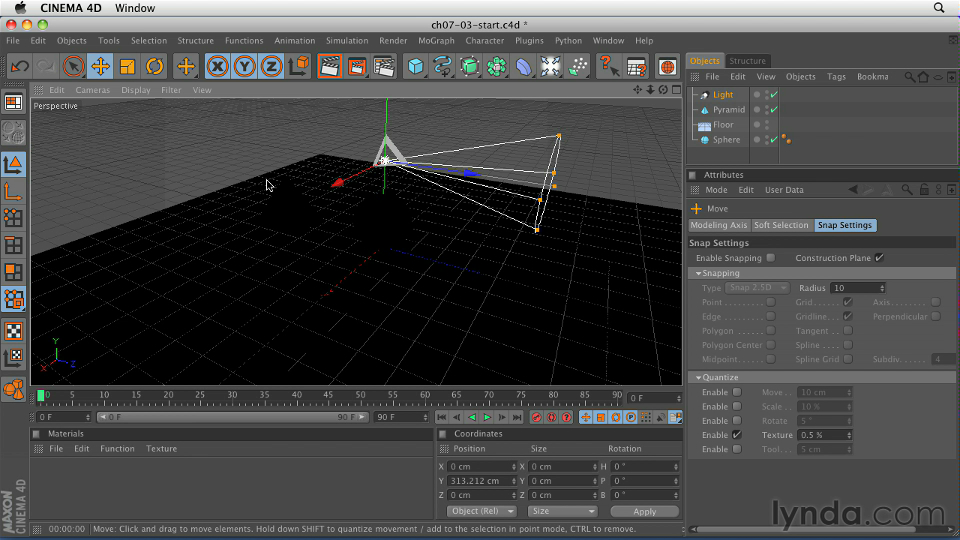
Task: Click the record keyframe button
Action: pos(536,417)
